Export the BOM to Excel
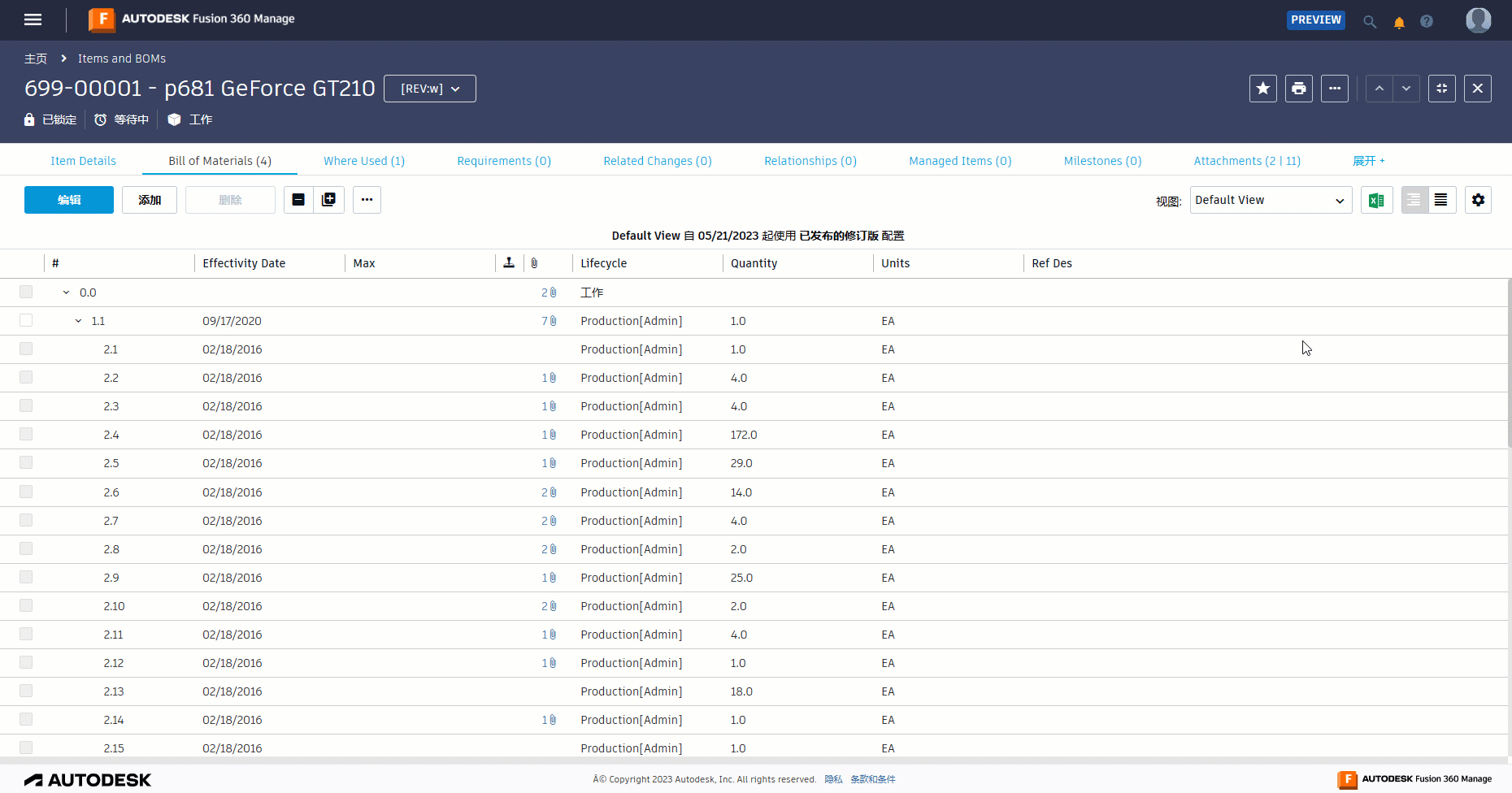This screenshot has height=793, width=1512. (x=1376, y=200)
